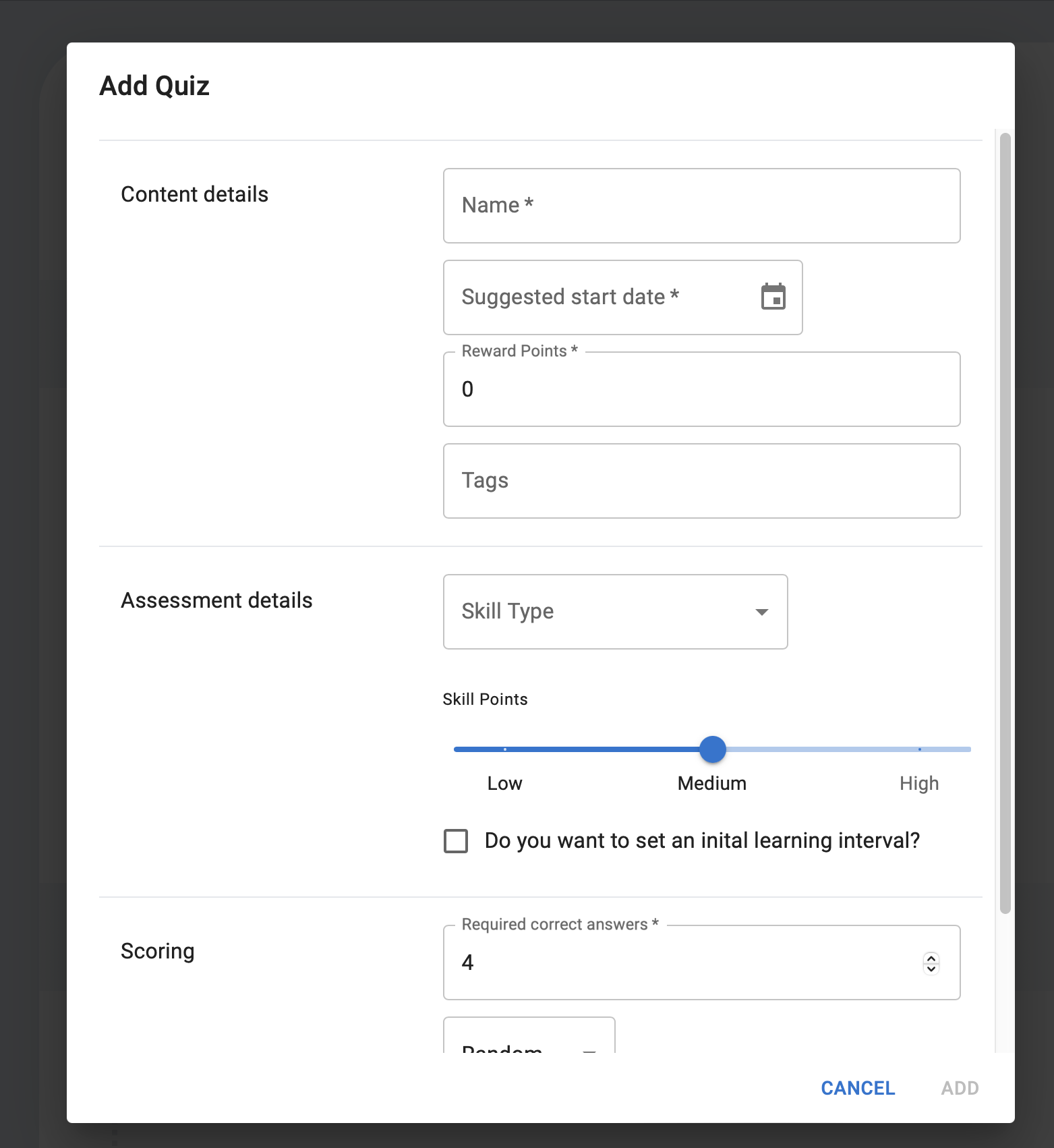Click the 'Scoring' section heading

click(157, 951)
